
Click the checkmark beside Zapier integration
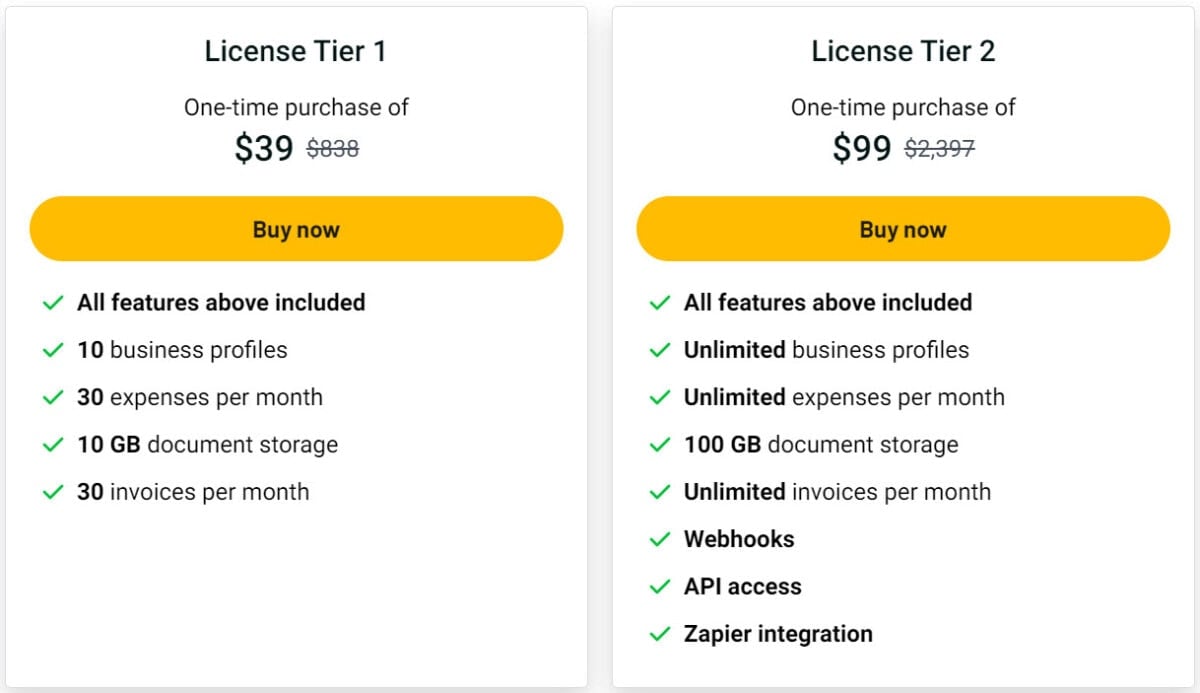click(659, 633)
